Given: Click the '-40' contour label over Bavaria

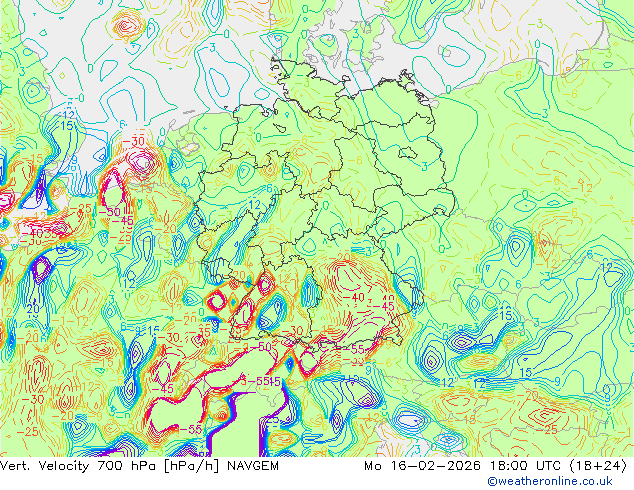Looking at the screenshot, I should [x=353, y=297].
